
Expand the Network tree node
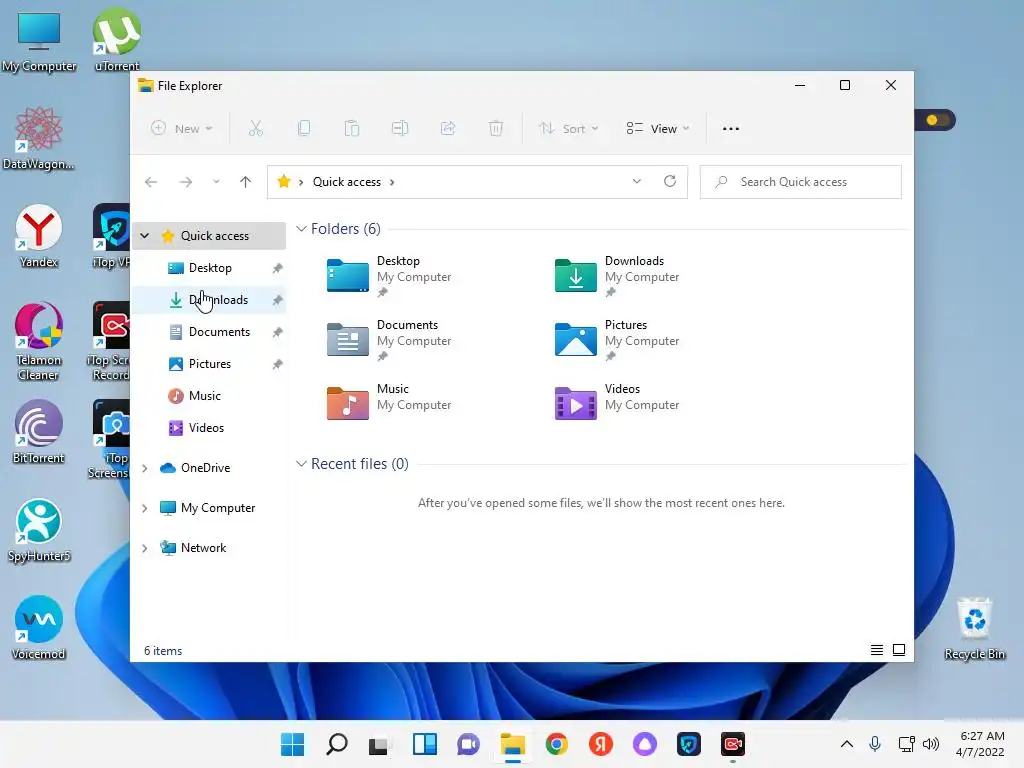click(145, 548)
